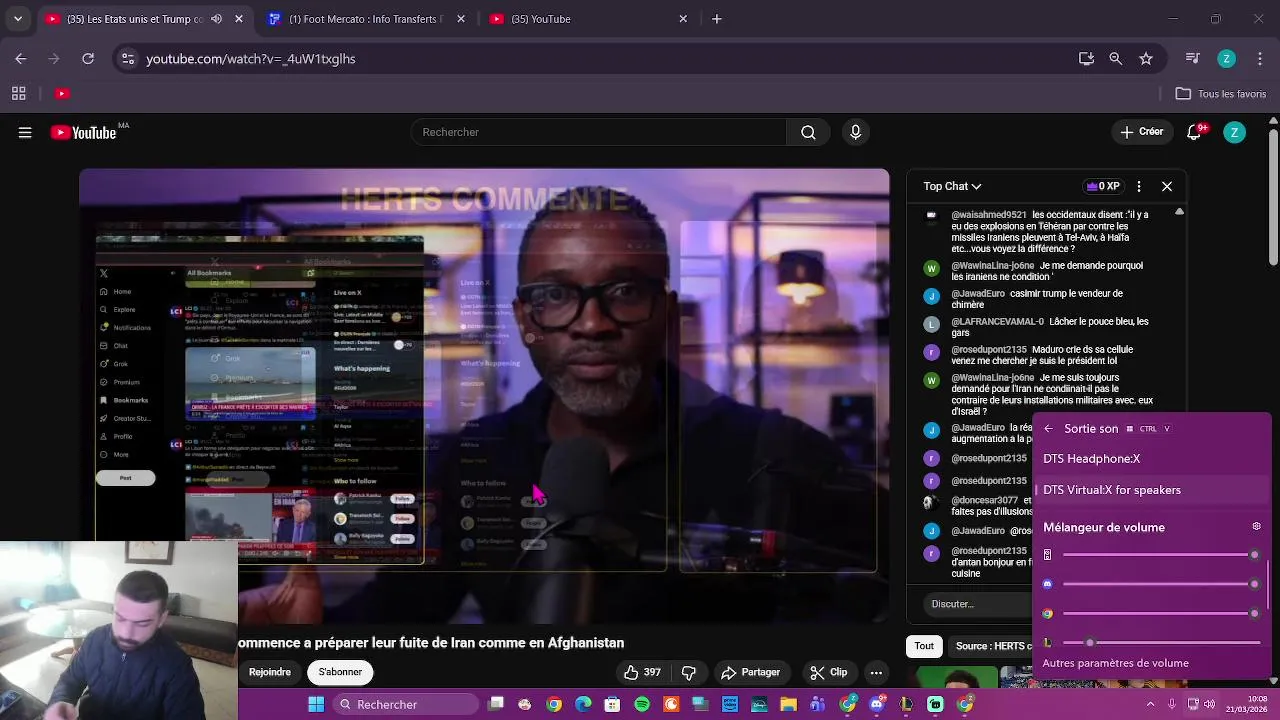Click the Chrome address bar URL
The image size is (1280, 720).
click(251, 59)
